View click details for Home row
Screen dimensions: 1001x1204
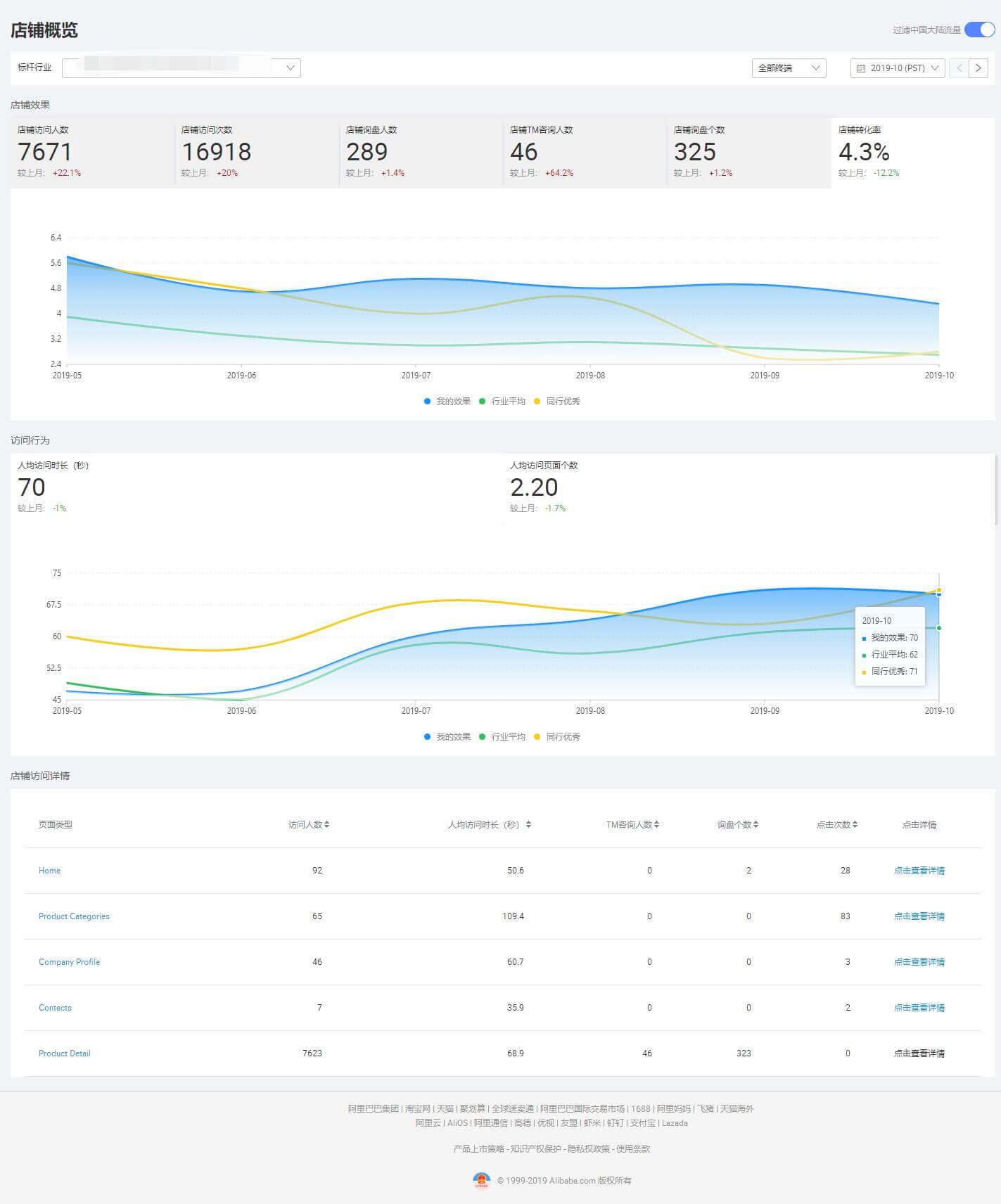[919, 871]
